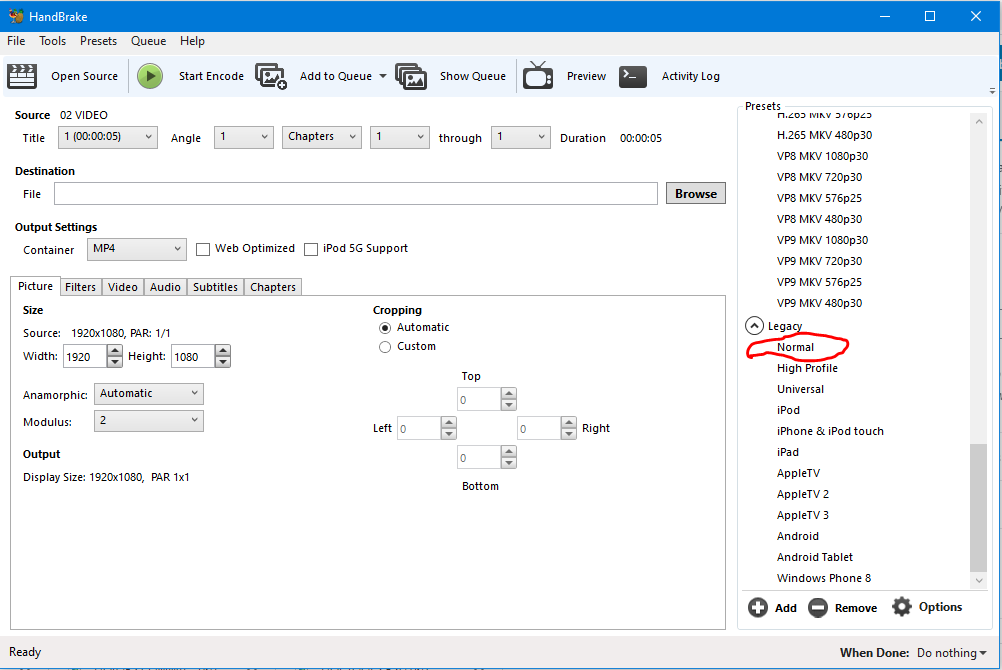Decrease Height using the down stepper arrow
Screen dimensions: 1002x670
(222, 362)
